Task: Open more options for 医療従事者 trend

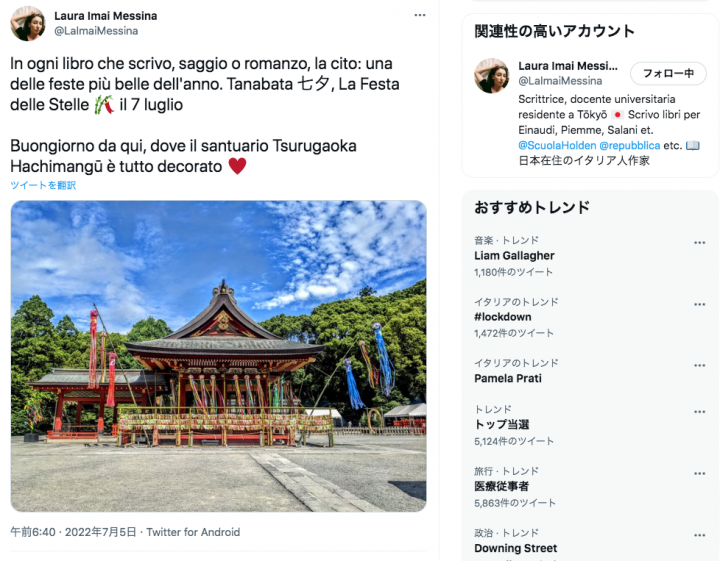Action: pos(699,473)
